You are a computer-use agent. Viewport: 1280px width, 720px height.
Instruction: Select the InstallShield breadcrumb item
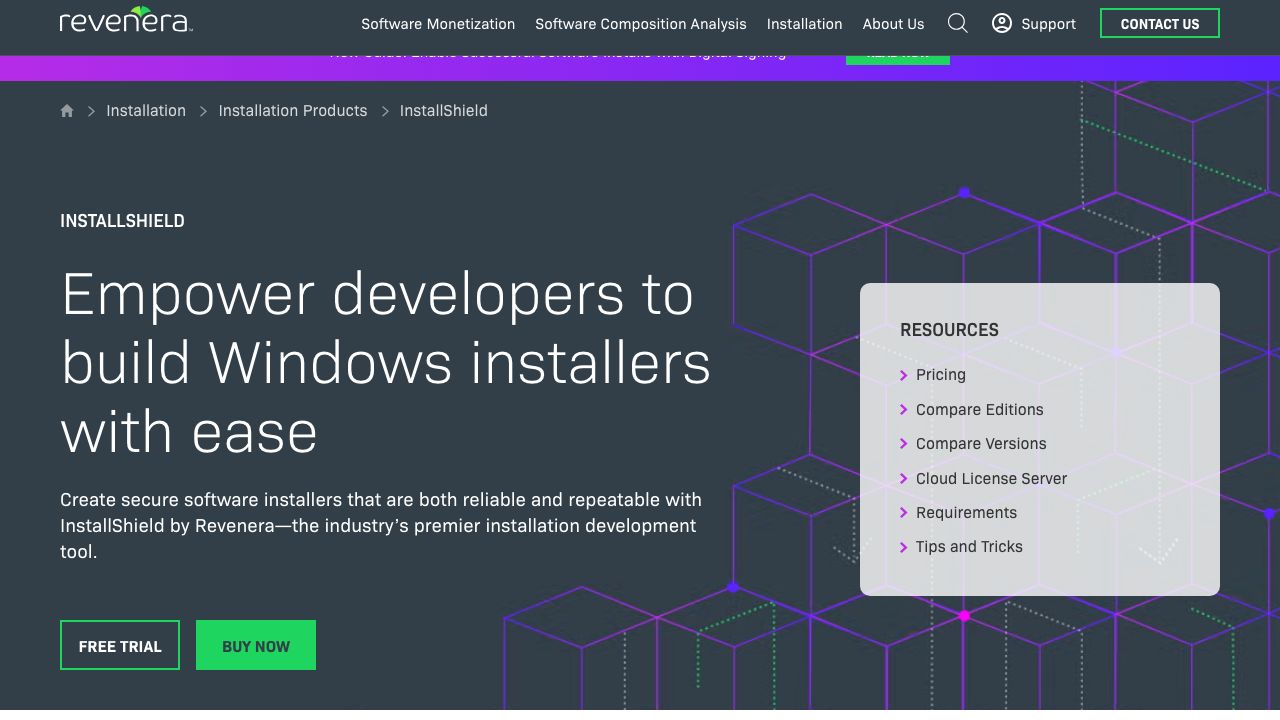coord(444,111)
